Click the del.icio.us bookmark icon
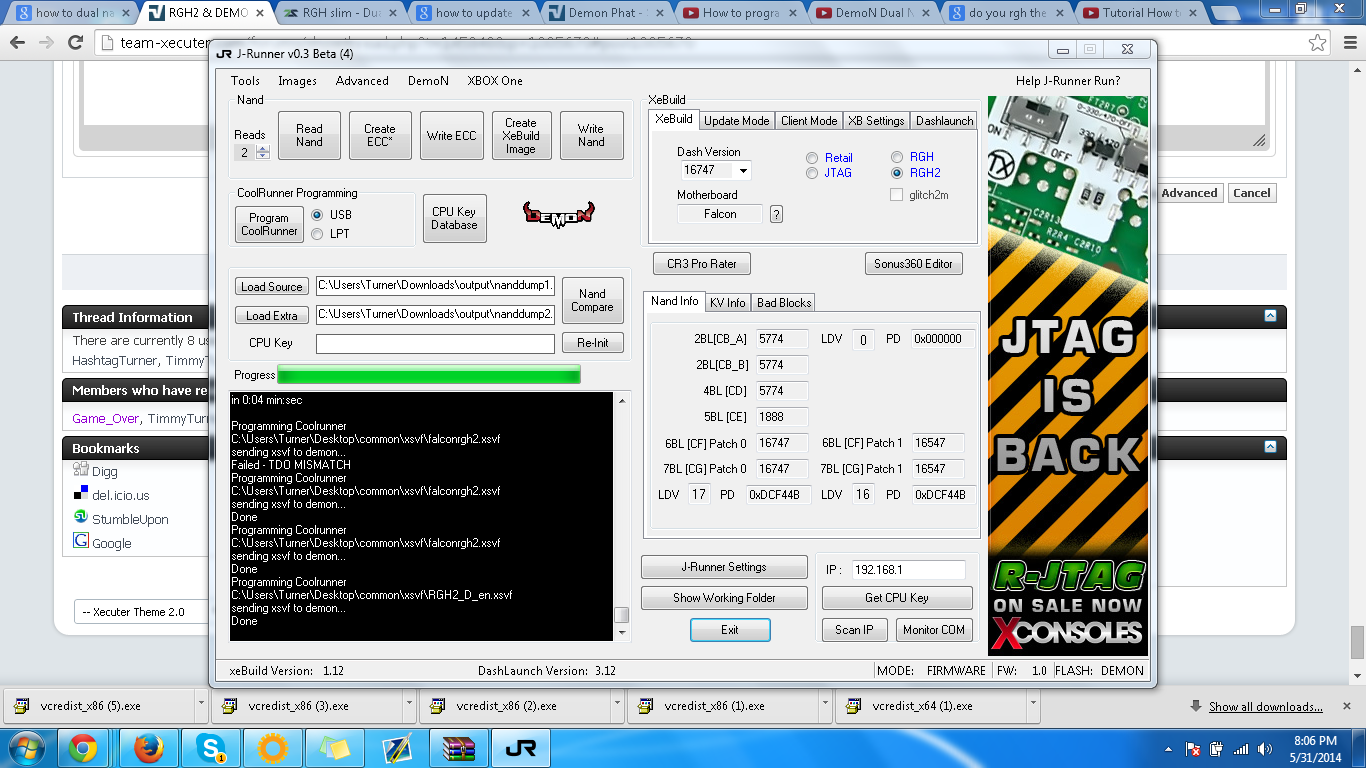The height and width of the screenshot is (768, 1366). point(81,494)
